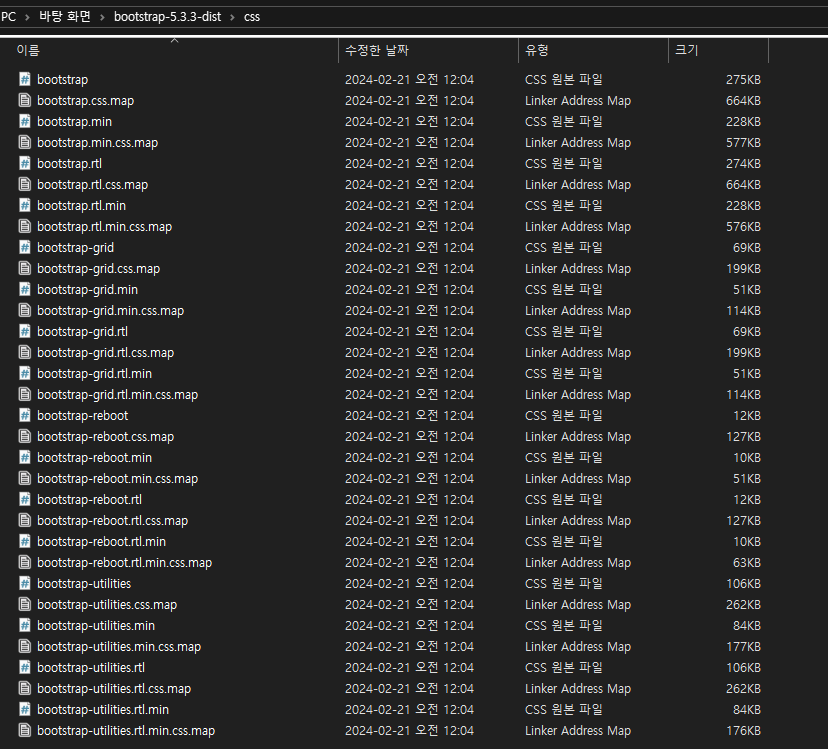The image size is (828, 749).
Task: Select the bootstrap-utilities.min.css.map file name
Action: click(x=119, y=647)
